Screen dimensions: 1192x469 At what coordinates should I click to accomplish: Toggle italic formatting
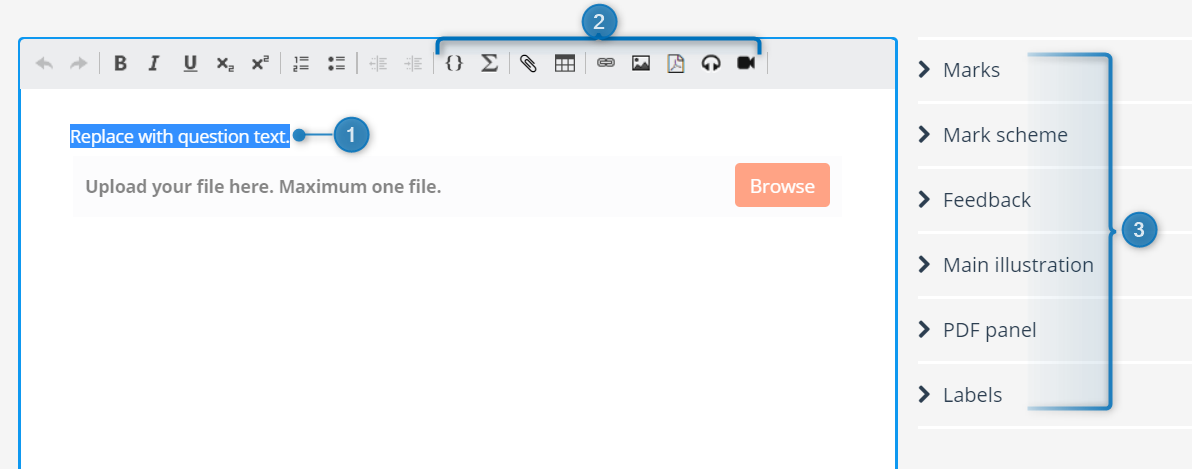(154, 64)
